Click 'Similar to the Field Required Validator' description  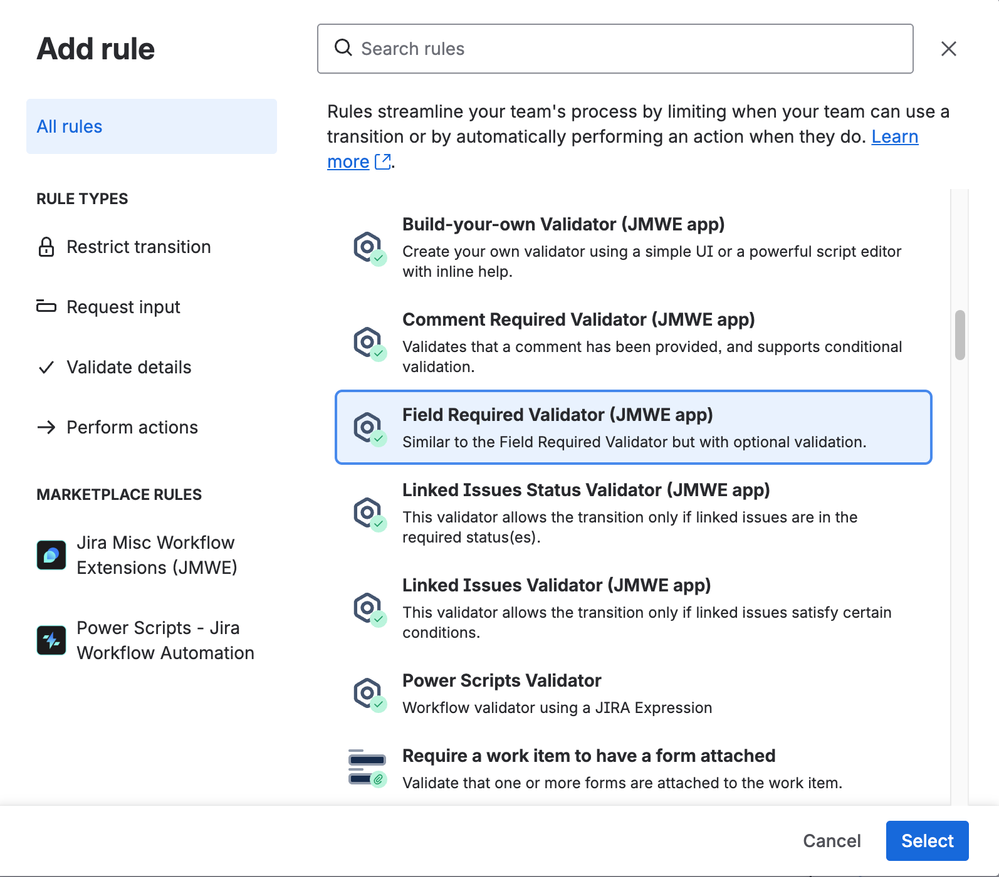tap(634, 442)
